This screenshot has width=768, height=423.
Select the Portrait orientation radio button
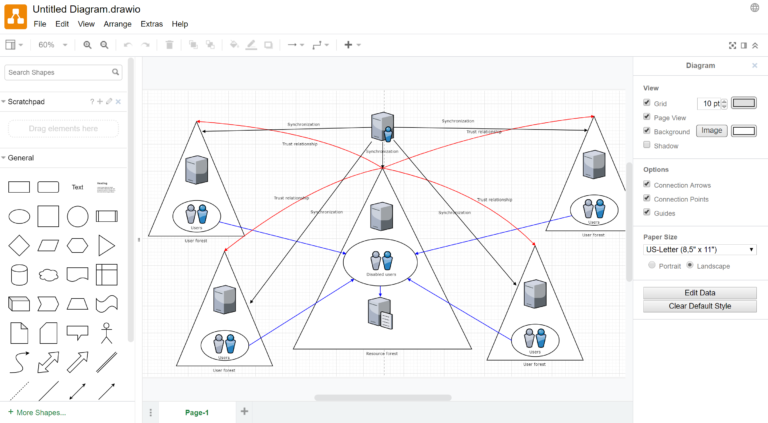(654, 265)
